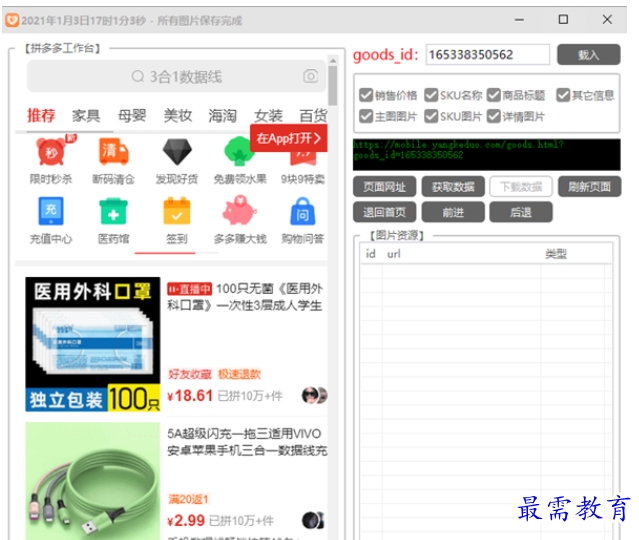Click the 满20返1 promotion tag
Viewport: 639px width, 540px height.
click(x=188, y=499)
